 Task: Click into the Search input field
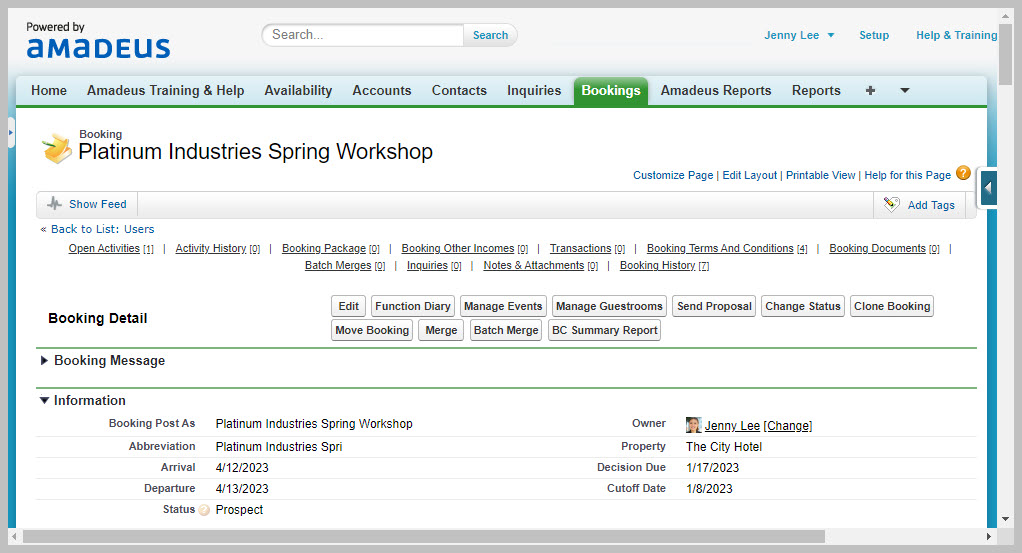click(x=364, y=35)
